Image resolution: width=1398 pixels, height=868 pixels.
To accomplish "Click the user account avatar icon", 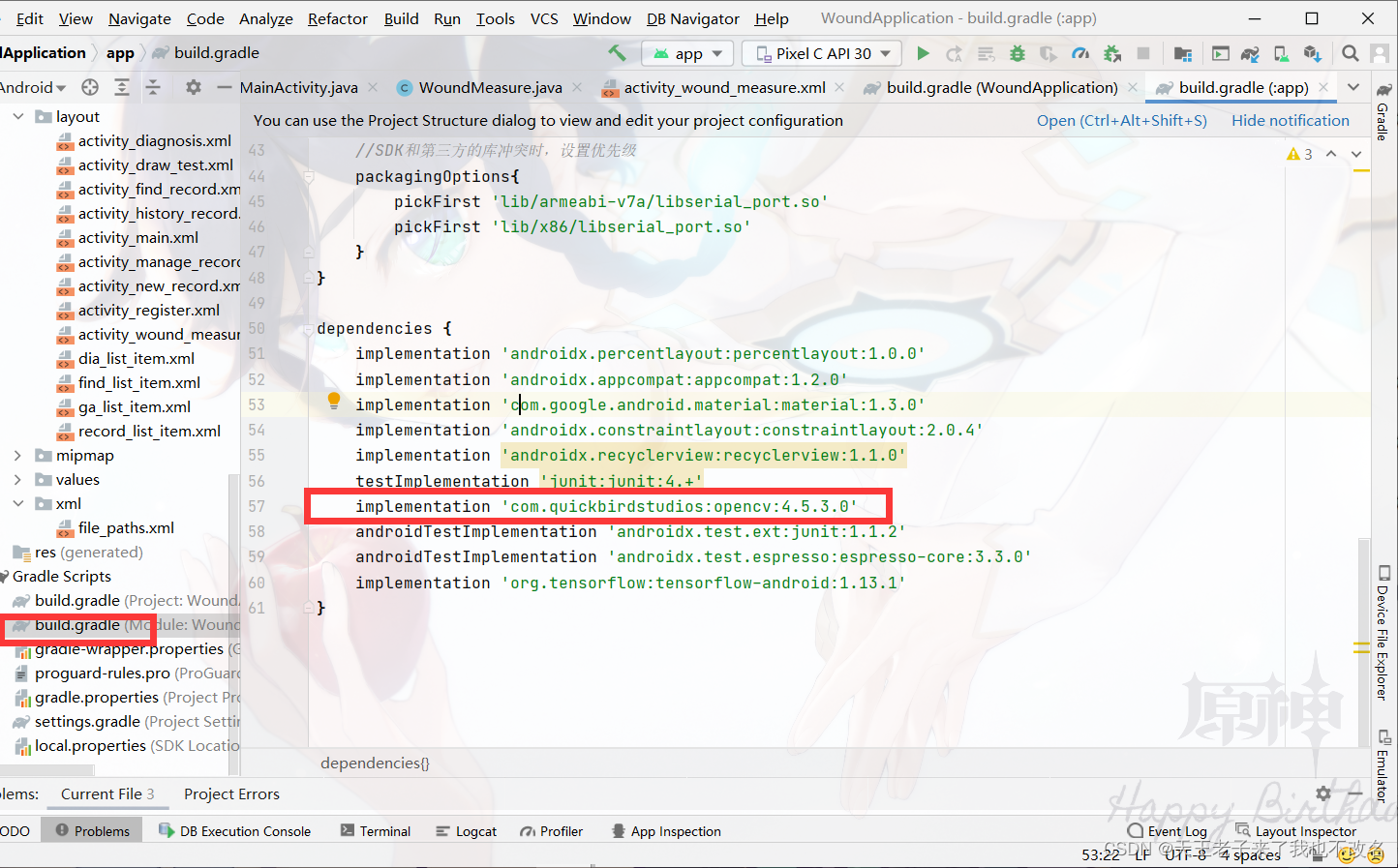I will click(x=1382, y=53).
